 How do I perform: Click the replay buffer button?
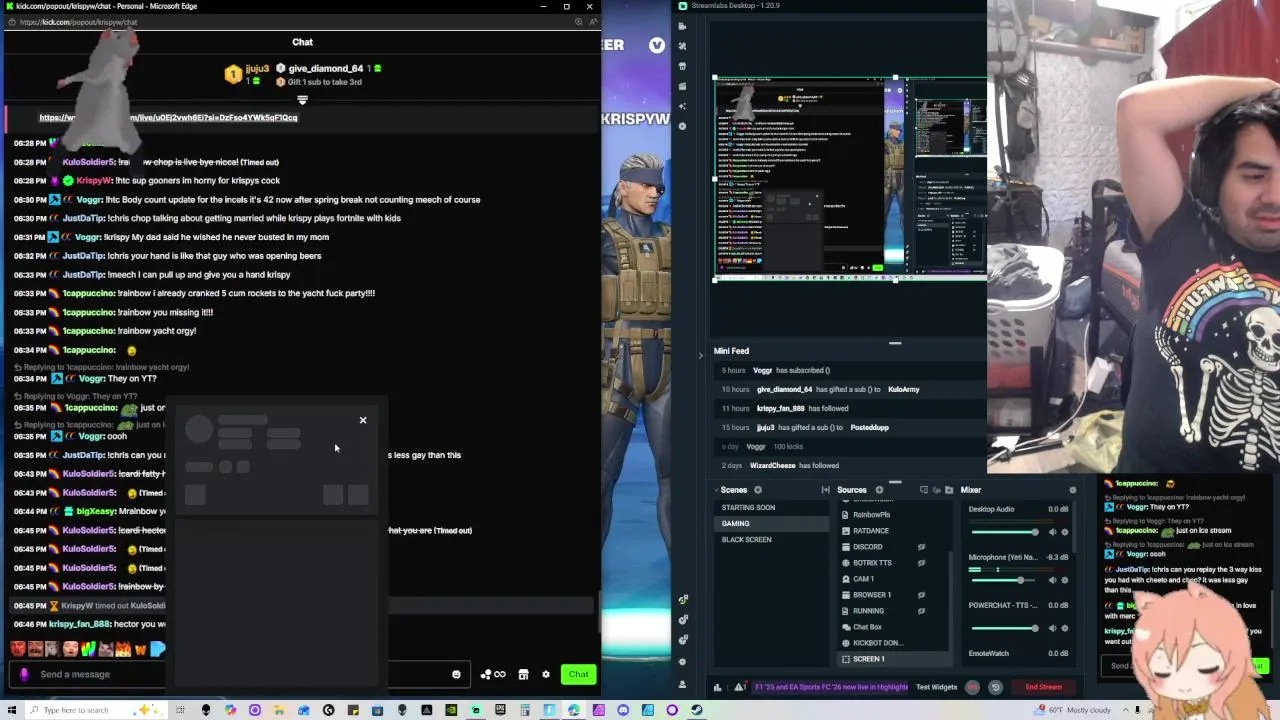pos(995,687)
